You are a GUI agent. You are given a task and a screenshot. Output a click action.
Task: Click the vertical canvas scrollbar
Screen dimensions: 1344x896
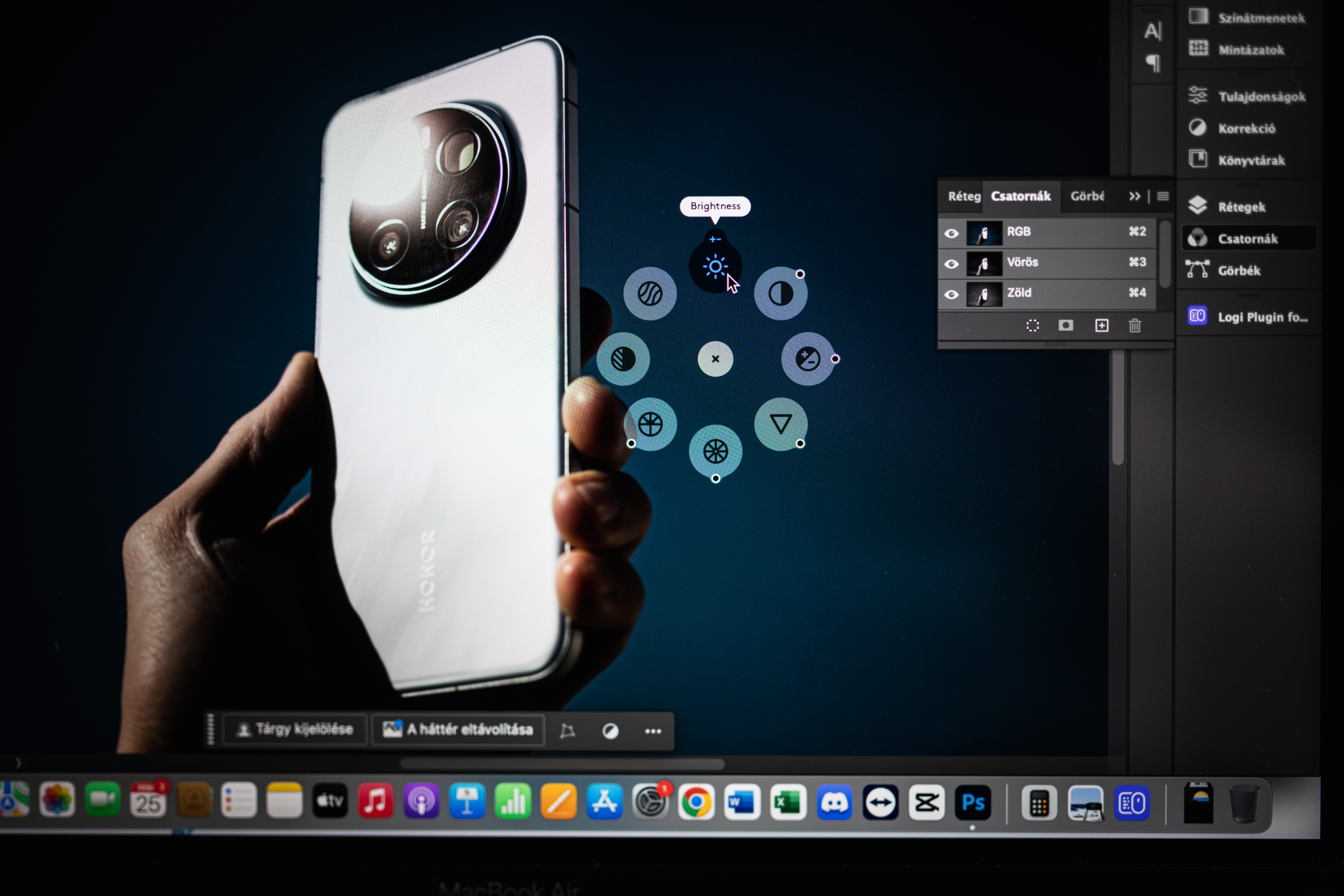[x=1118, y=407]
